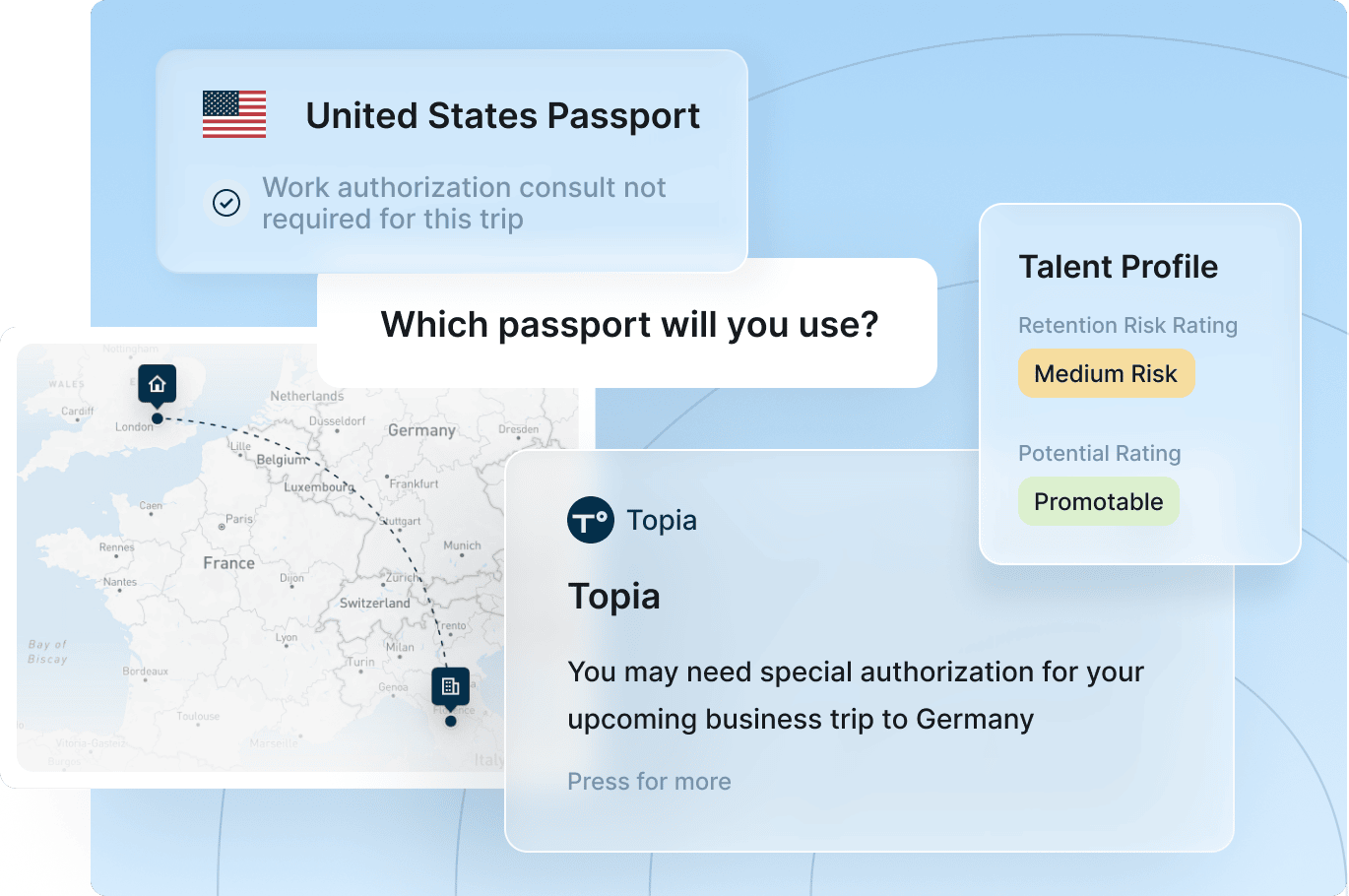The image size is (1349, 896).
Task: Click the "Which passport will you use?" prompt
Action: [x=629, y=325]
